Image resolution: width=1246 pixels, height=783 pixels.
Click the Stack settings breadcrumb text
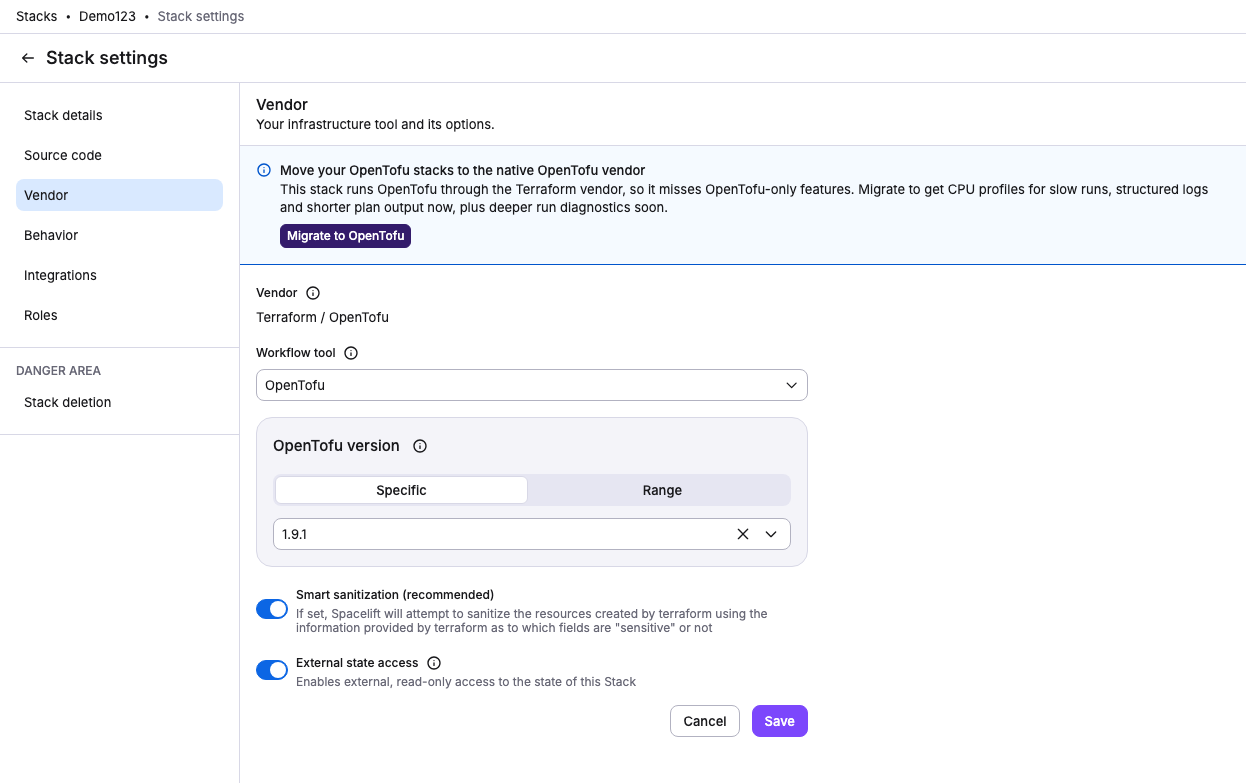[x=201, y=16]
